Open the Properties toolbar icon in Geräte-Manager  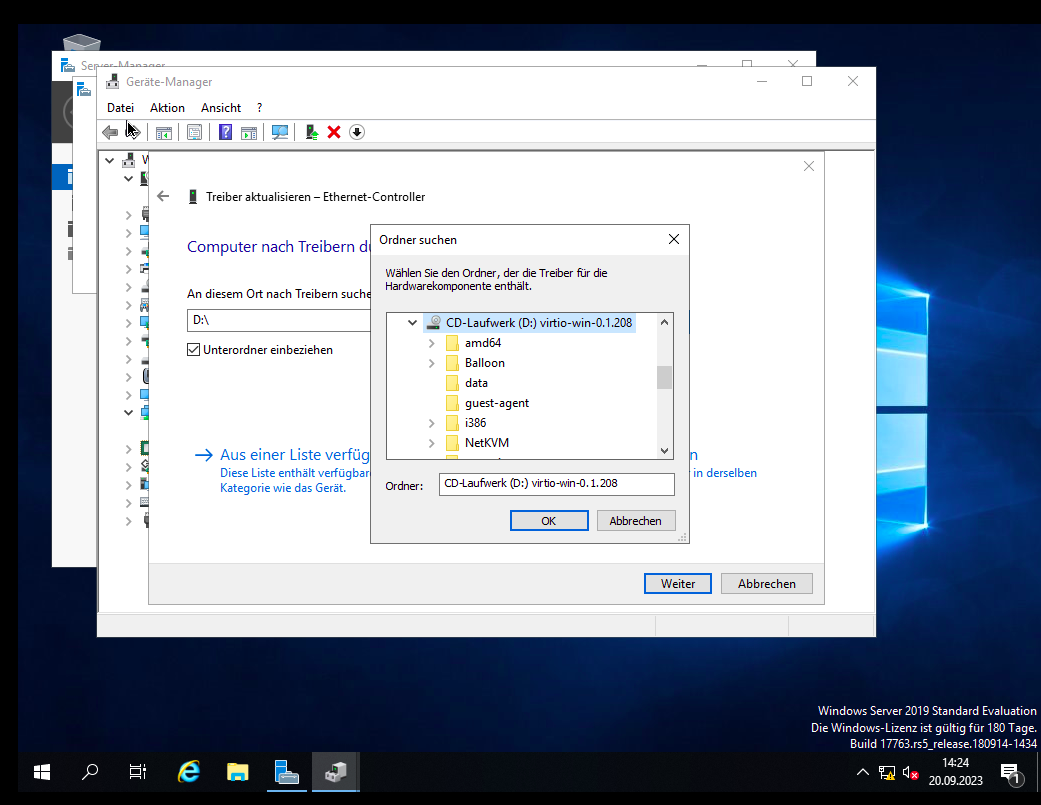[x=195, y=132]
